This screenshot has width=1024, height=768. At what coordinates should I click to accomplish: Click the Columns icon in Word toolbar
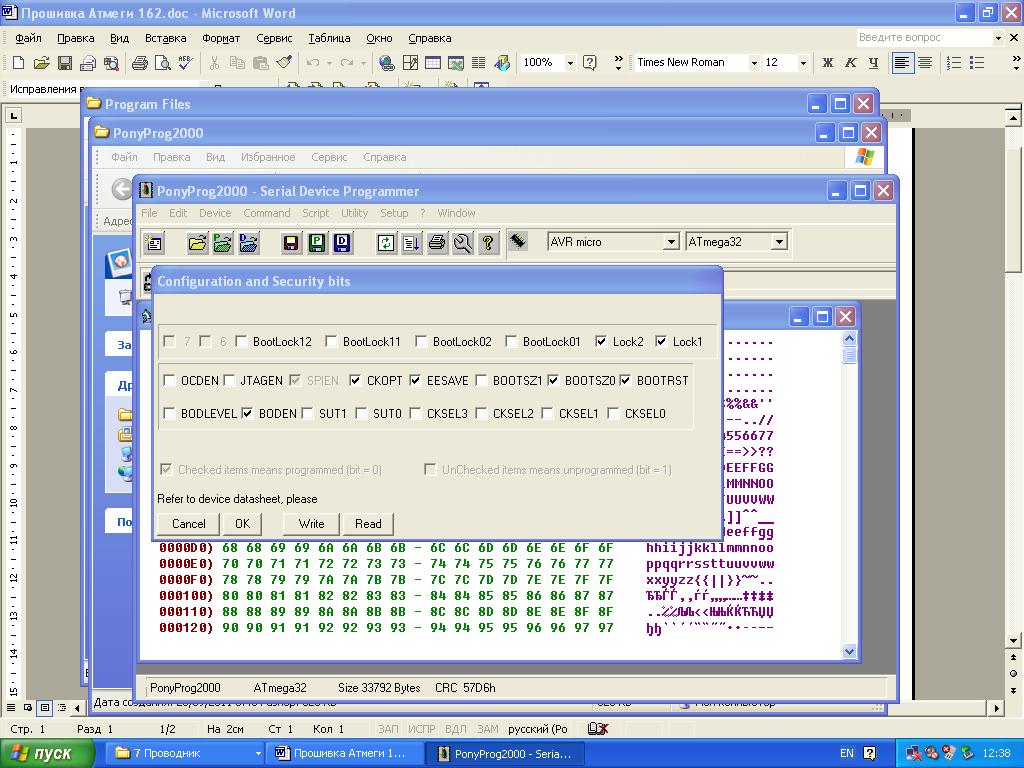click(x=479, y=63)
